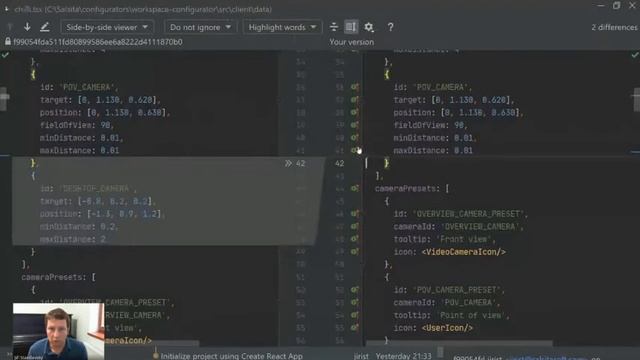Click the pencil jump-to-source icon

click(44, 27)
